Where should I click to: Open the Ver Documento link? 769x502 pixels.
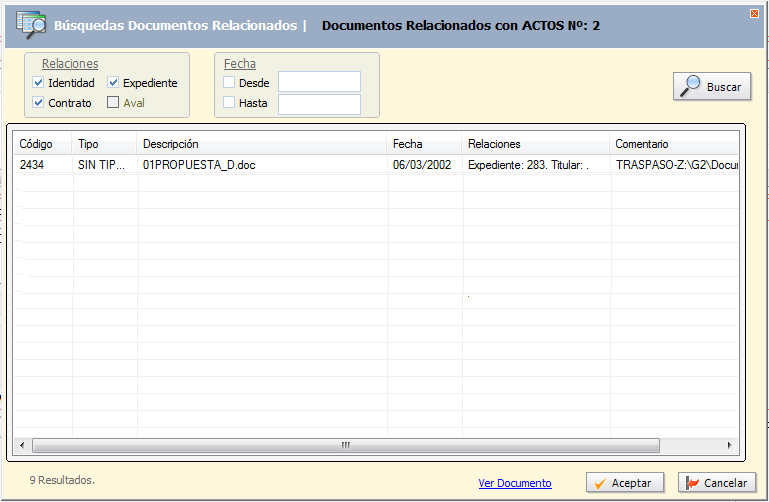pyautogui.click(x=514, y=484)
